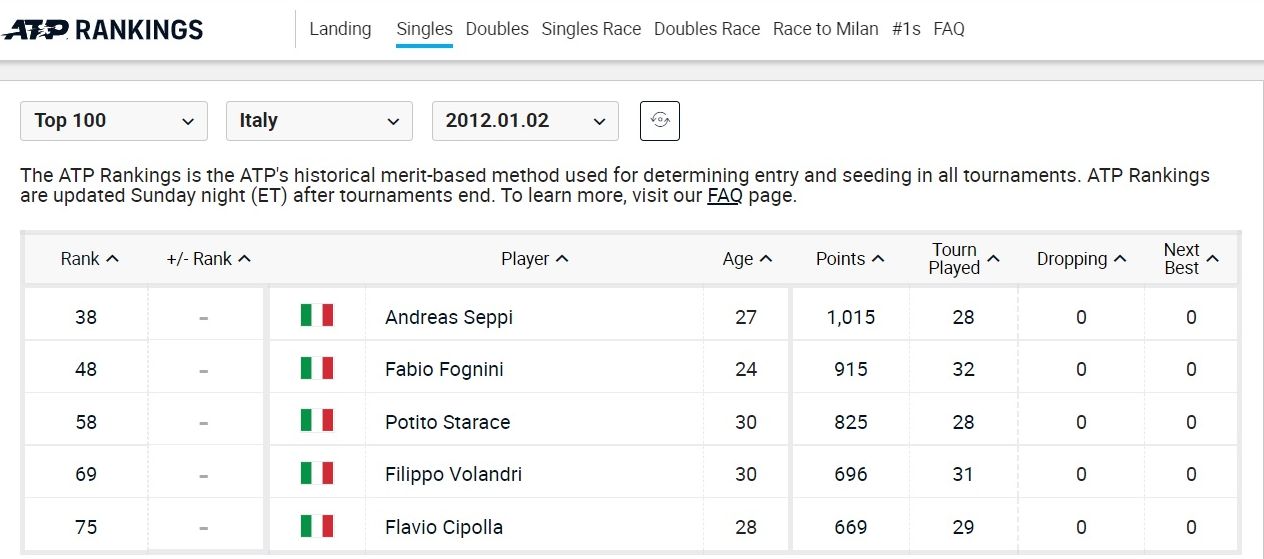Open the Top 100 dropdown
The height and width of the screenshot is (559, 1264).
tap(114, 121)
